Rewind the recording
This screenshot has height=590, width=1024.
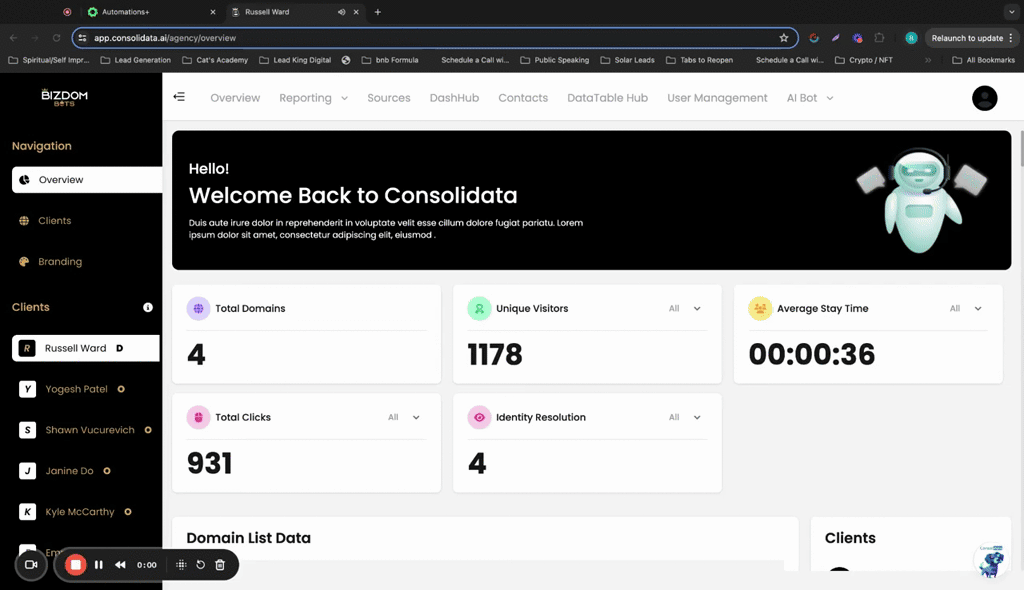point(120,565)
